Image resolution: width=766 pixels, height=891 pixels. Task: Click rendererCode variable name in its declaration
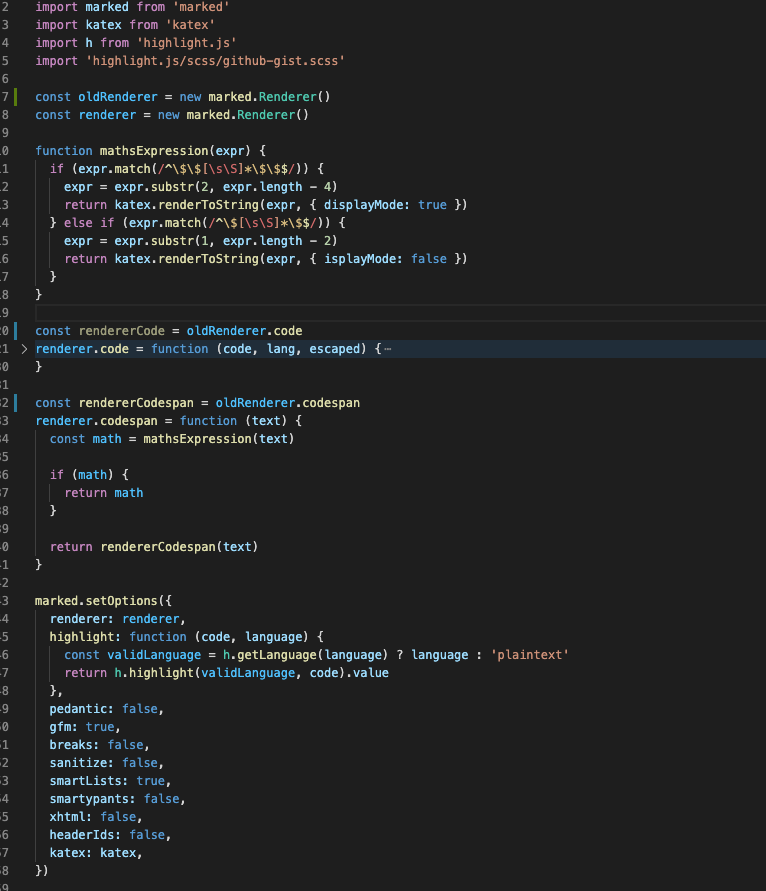point(122,331)
